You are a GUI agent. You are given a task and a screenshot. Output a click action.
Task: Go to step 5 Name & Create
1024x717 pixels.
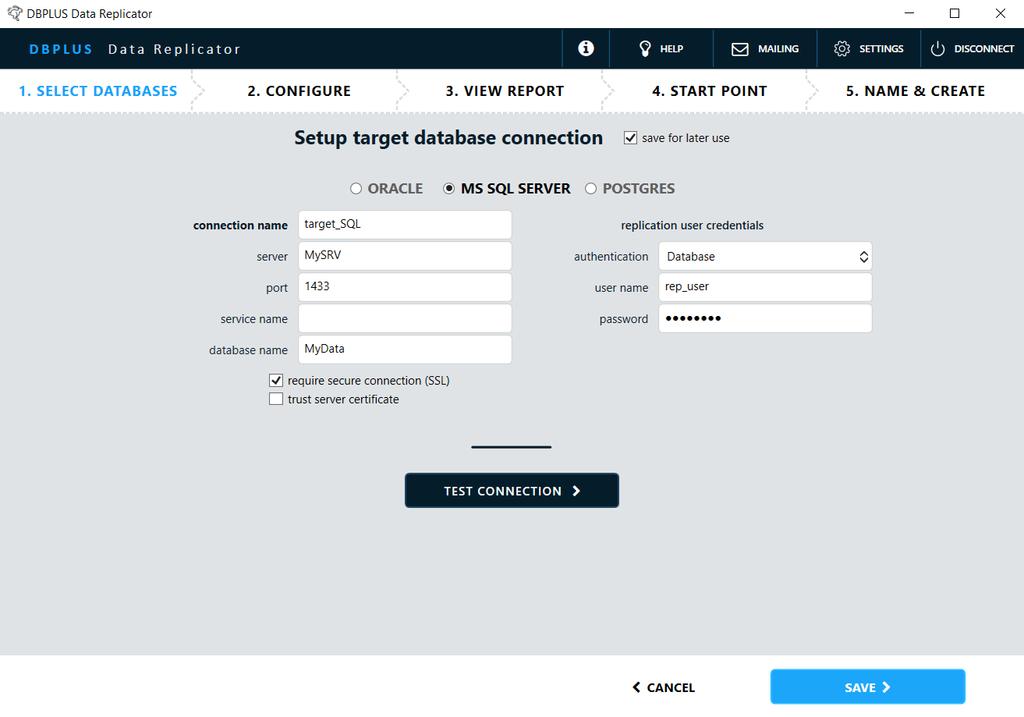915,91
